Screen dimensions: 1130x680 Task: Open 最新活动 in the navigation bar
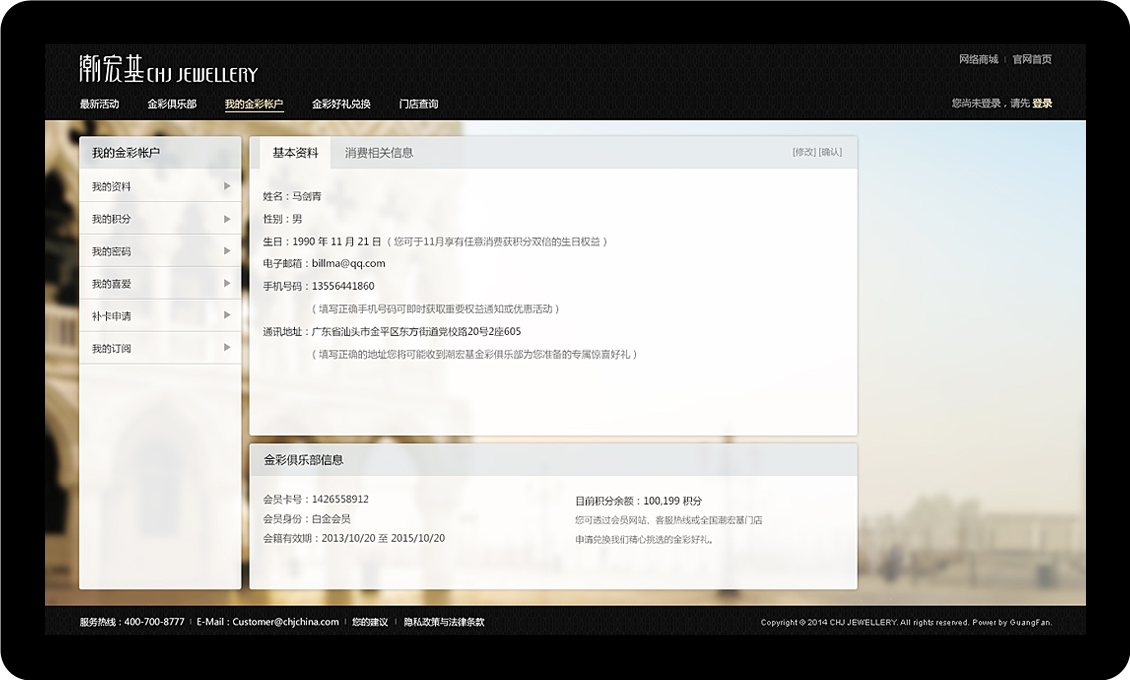click(x=99, y=104)
